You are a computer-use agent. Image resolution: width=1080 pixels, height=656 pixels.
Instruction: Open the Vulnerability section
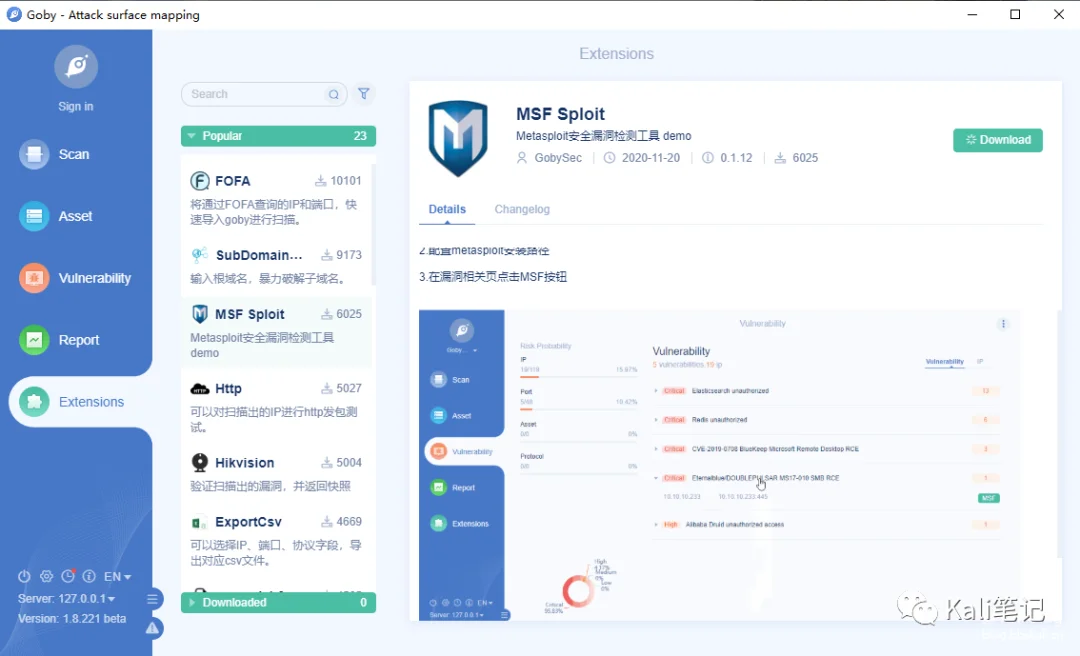75,278
